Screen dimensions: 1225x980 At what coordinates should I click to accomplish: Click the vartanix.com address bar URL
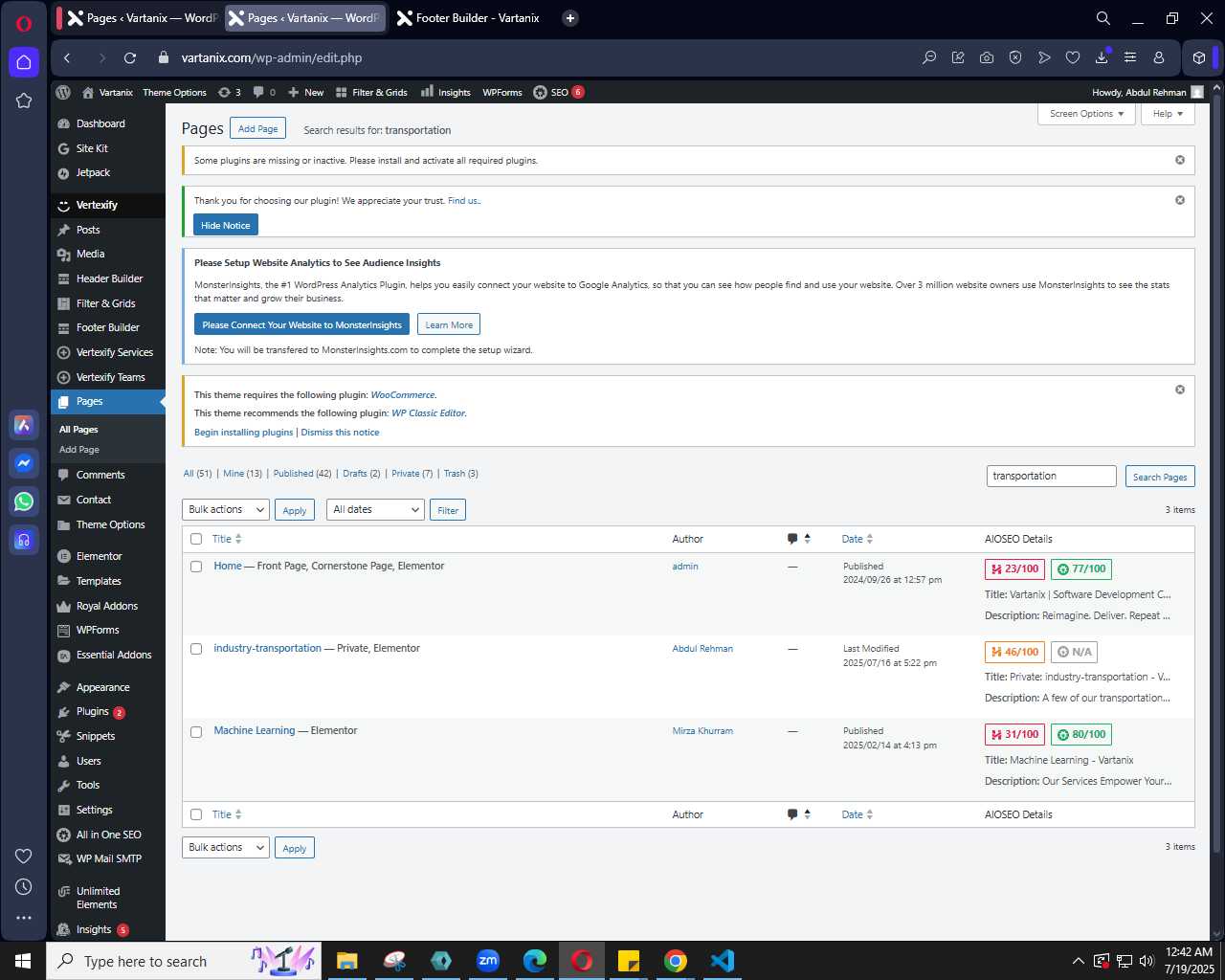(x=272, y=57)
